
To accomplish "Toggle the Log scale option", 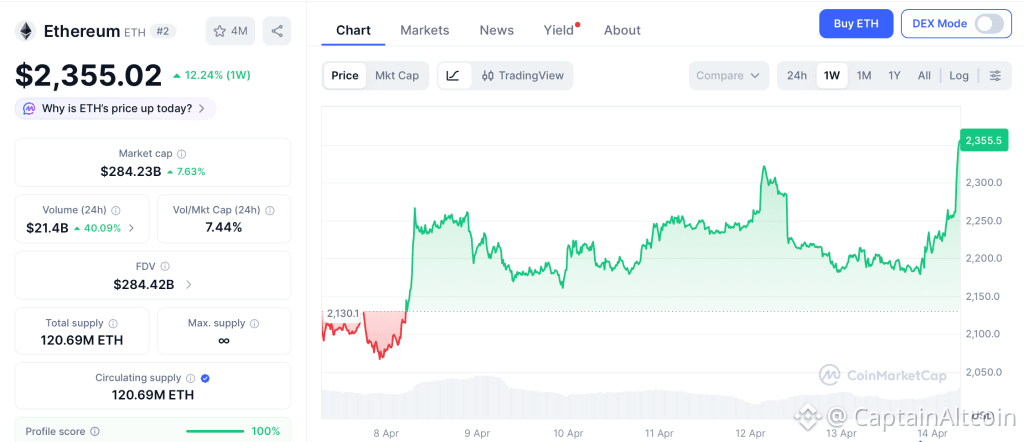I will point(958,76).
